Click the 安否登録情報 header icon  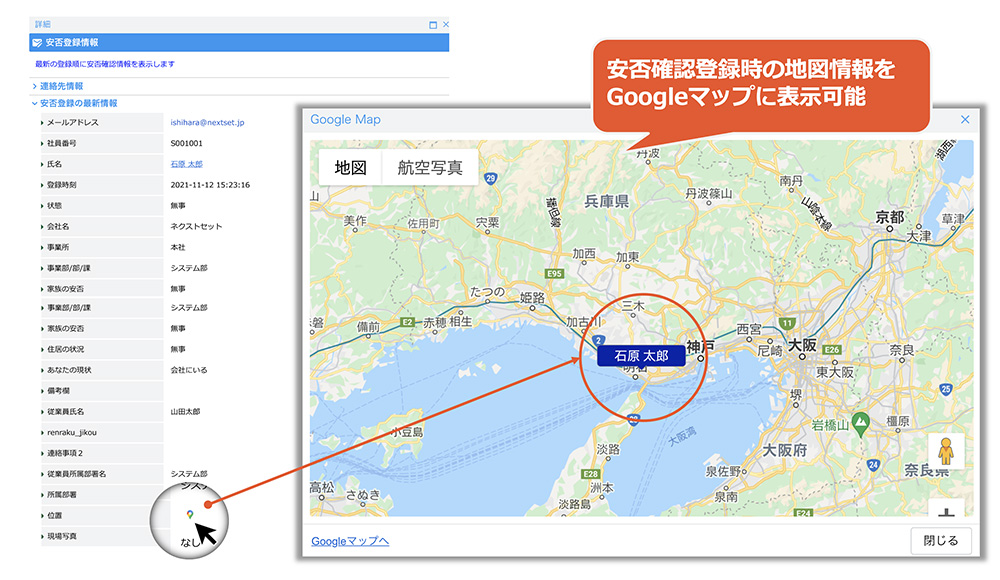[x=37, y=43]
